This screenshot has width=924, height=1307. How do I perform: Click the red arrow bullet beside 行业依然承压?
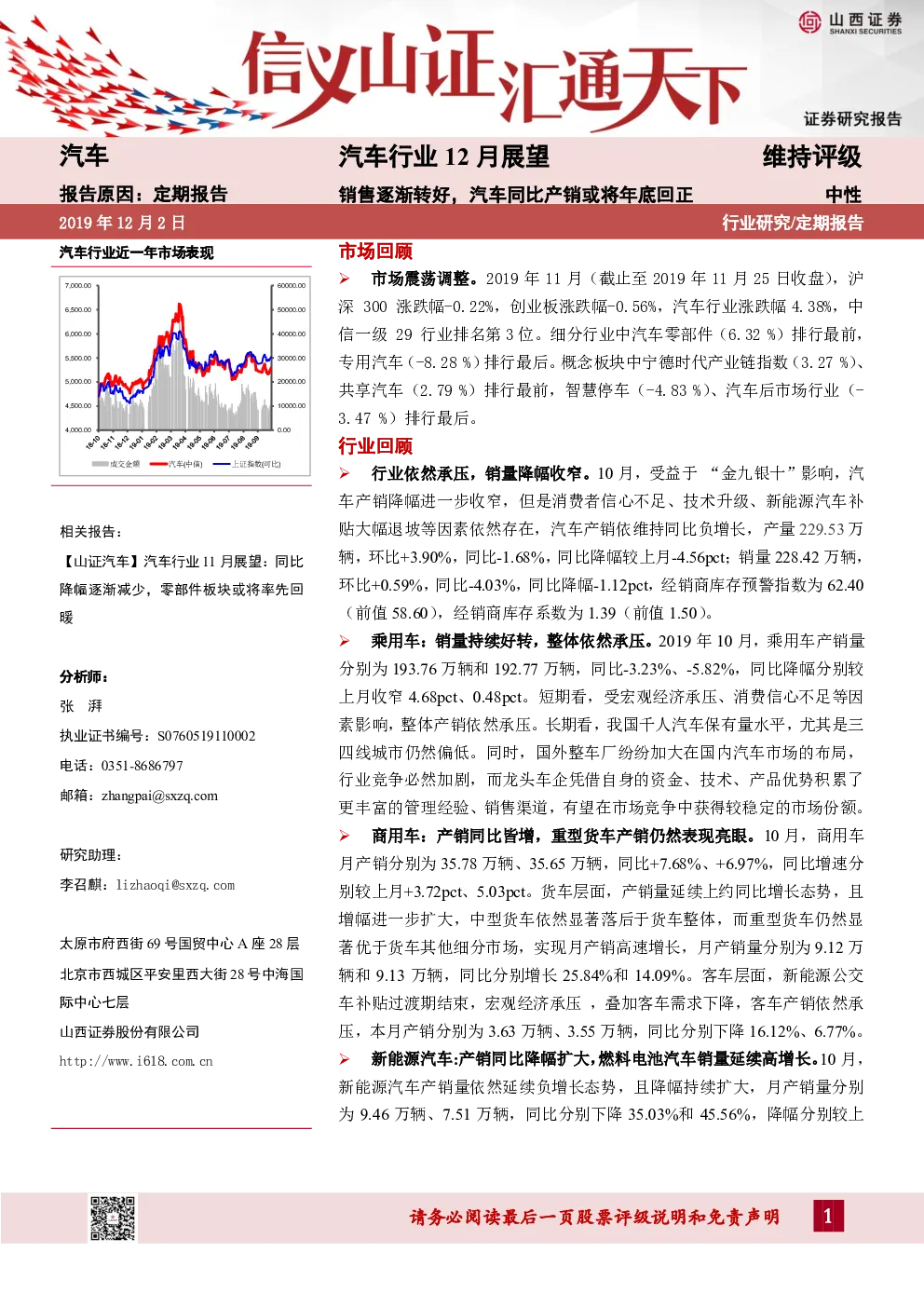pos(344,473)
